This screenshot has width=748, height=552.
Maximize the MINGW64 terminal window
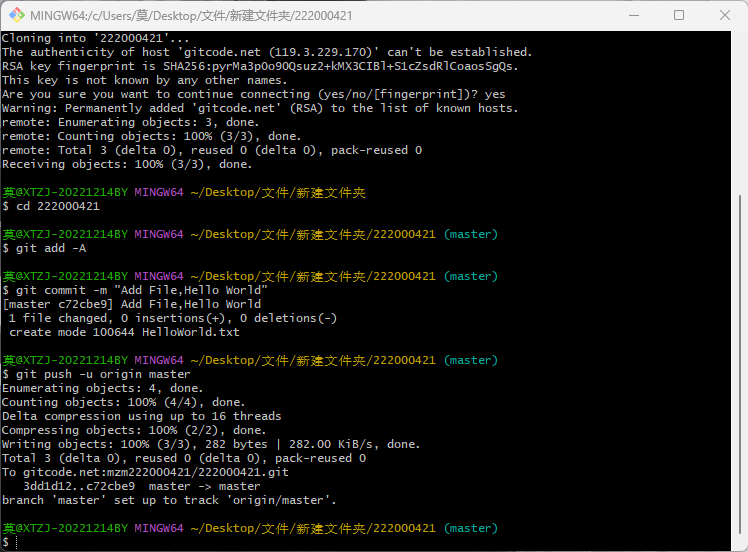pos(679,15)
